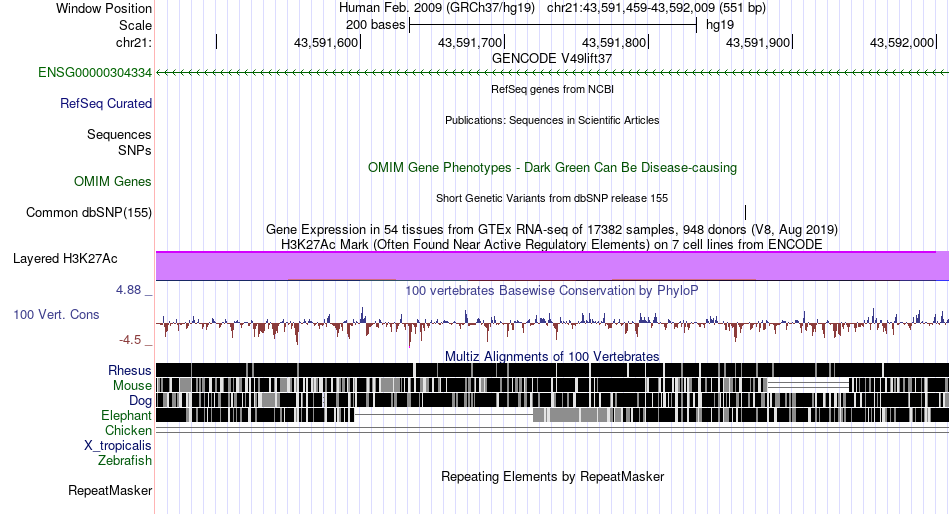
Task: Click the ENSG00000304334 gene label
Action: [95, 73]
